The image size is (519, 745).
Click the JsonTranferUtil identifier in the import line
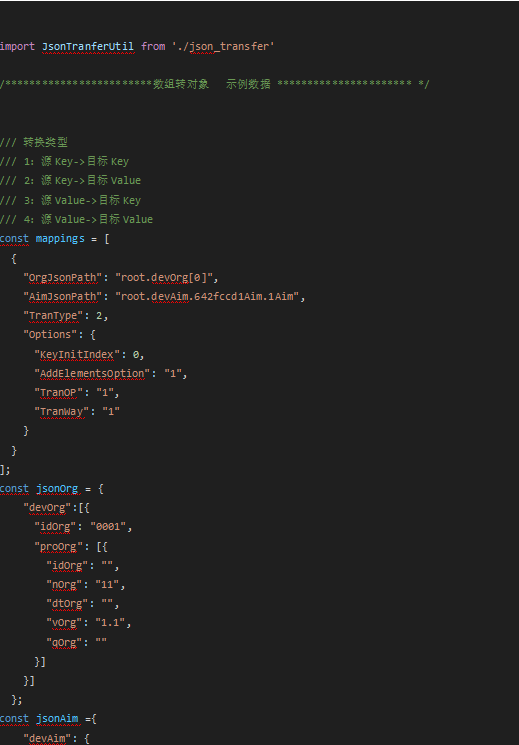[x=88, y=47]
